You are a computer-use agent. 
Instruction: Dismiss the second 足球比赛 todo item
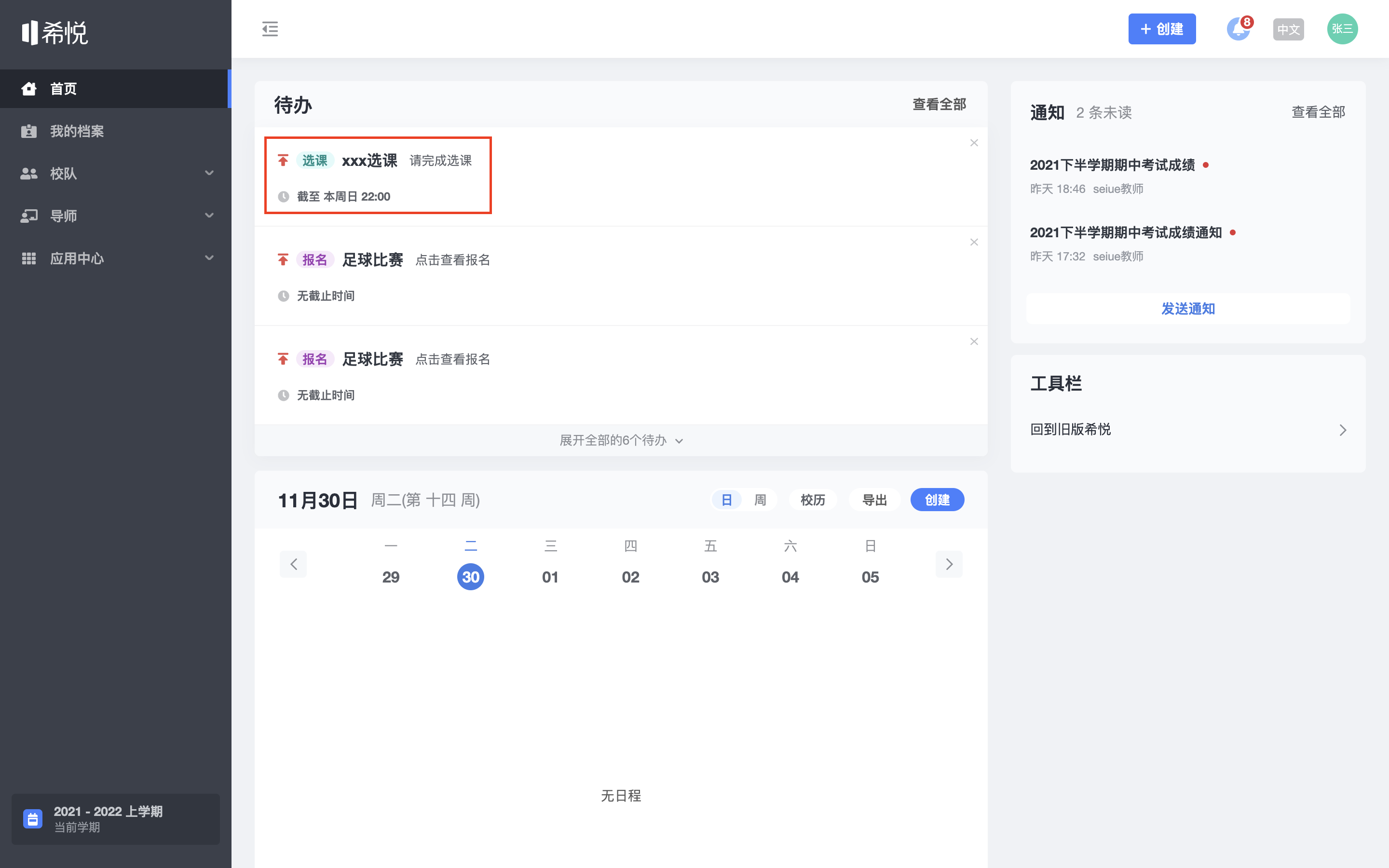click(974, 341)
